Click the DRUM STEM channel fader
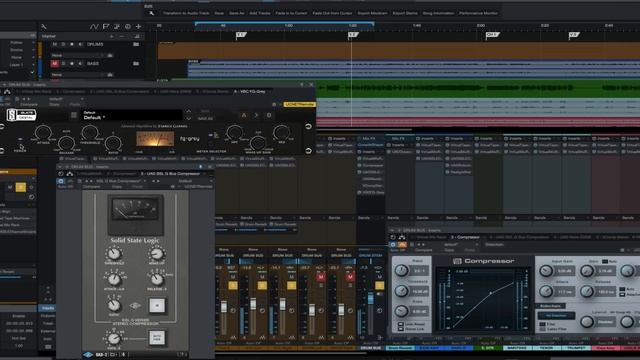Screen dimensions: 640x360 pos(371,299)
